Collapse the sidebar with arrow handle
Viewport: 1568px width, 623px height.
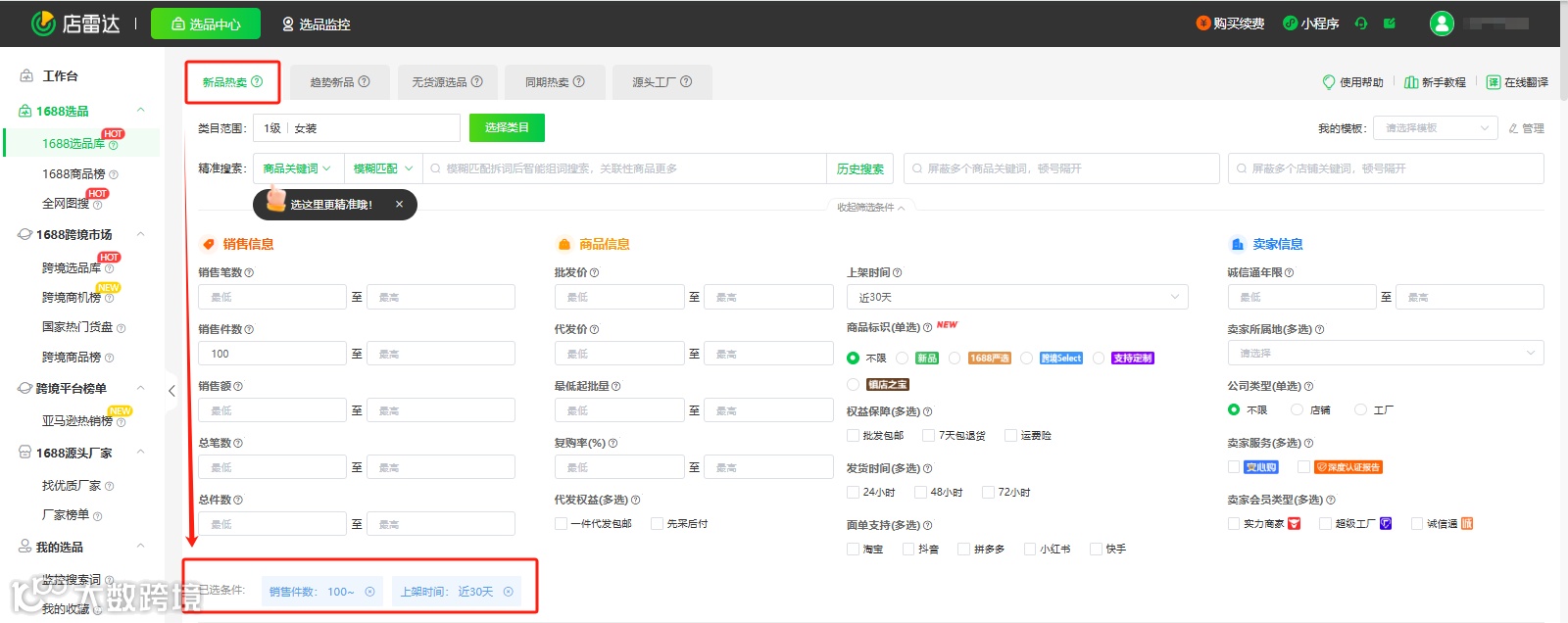click(171, 390)
